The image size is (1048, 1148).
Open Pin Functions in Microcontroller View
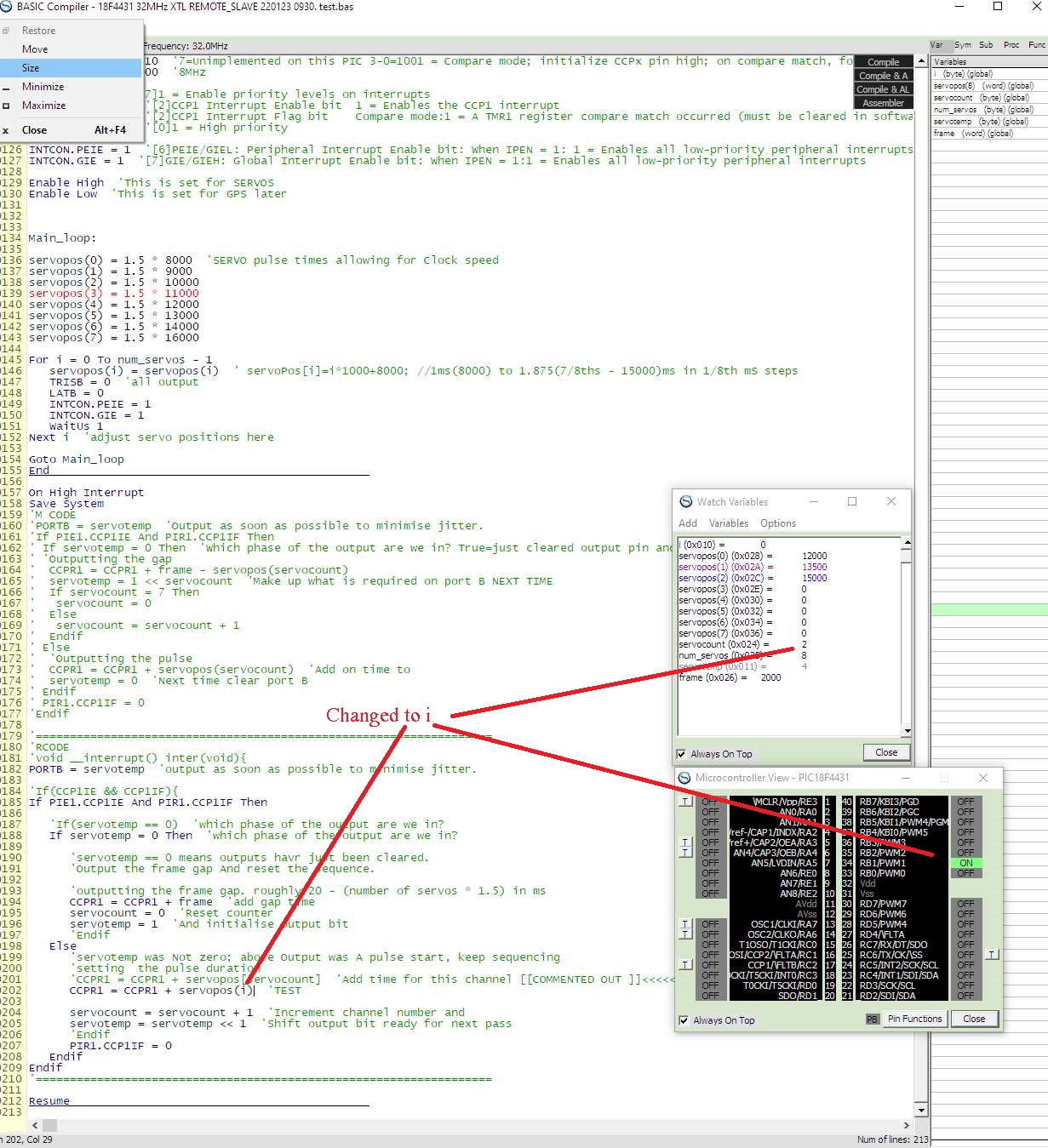point(914,1019)
